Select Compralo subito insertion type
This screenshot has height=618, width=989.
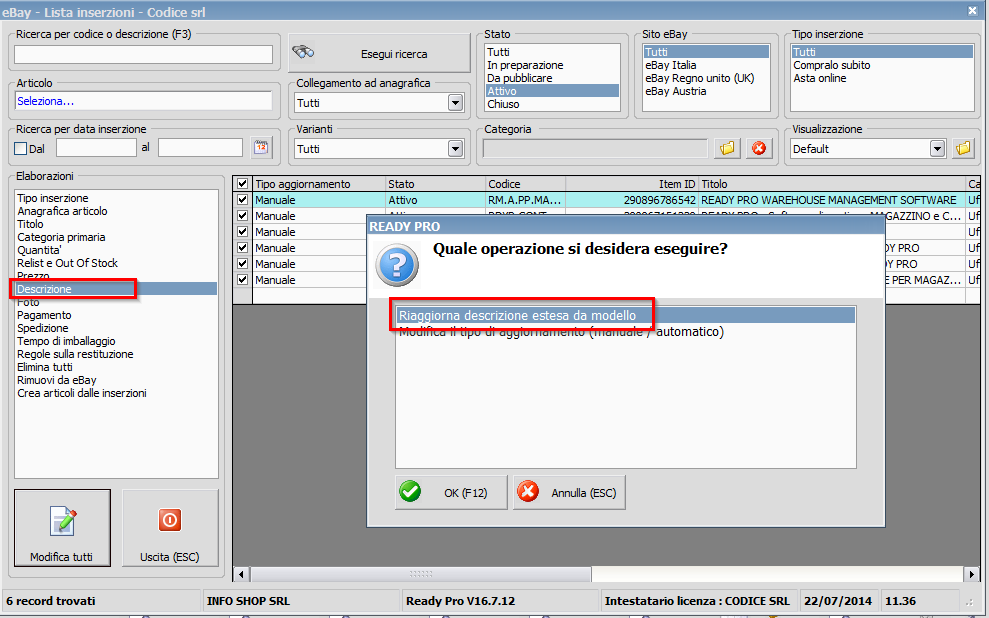click(x=882, y=65)
